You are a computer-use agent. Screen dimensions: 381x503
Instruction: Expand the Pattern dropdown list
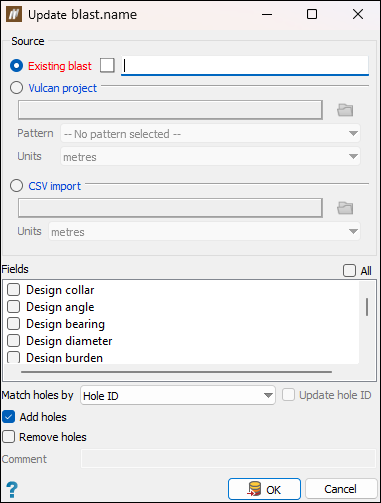click(210, 134)
